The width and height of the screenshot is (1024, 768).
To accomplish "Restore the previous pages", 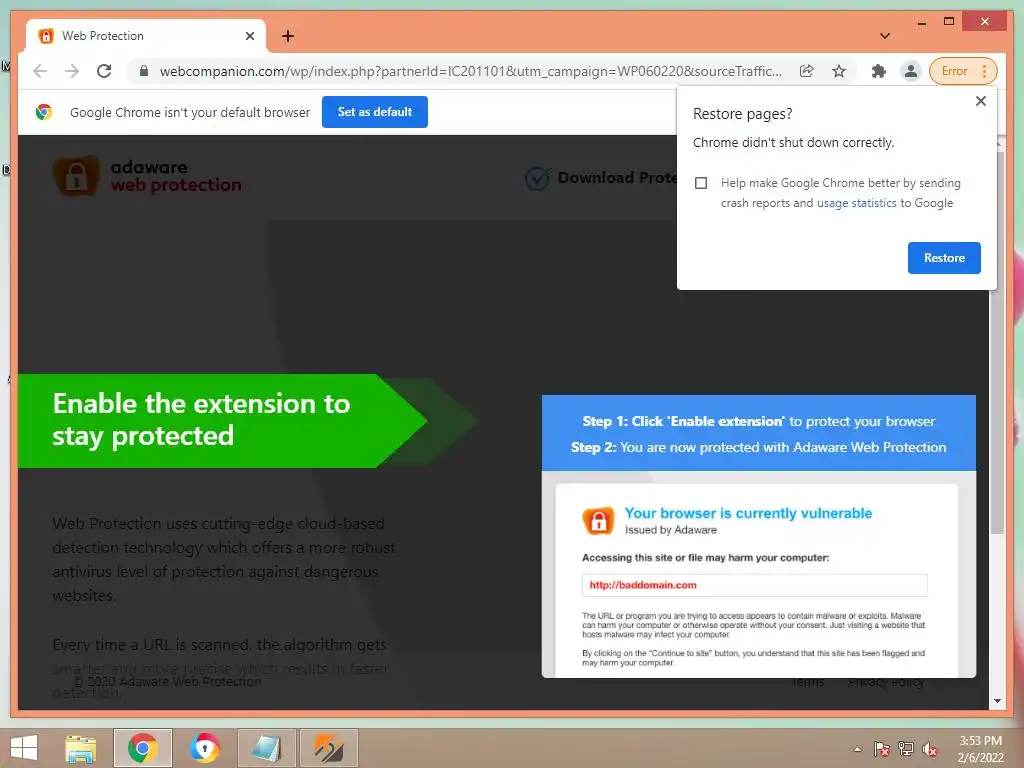I will [944, 258].
